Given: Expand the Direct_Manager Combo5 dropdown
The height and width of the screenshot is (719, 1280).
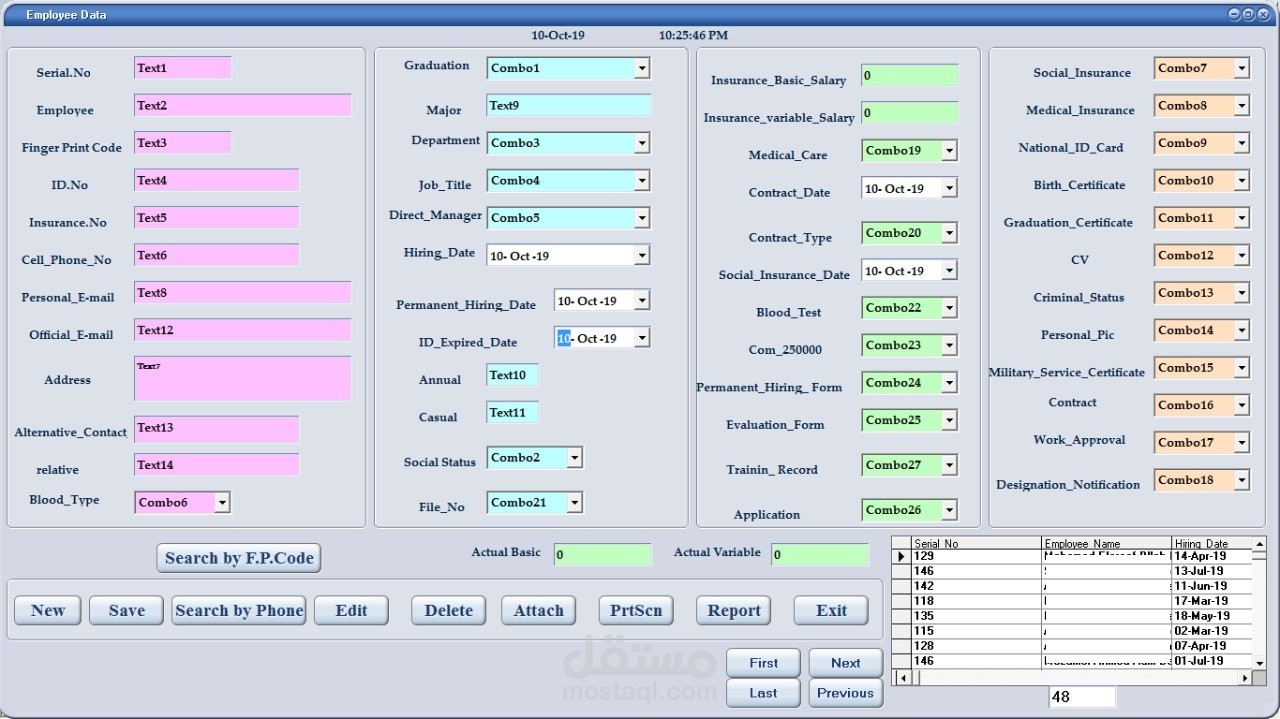Looking at the screenshot, I should [642, 218].
